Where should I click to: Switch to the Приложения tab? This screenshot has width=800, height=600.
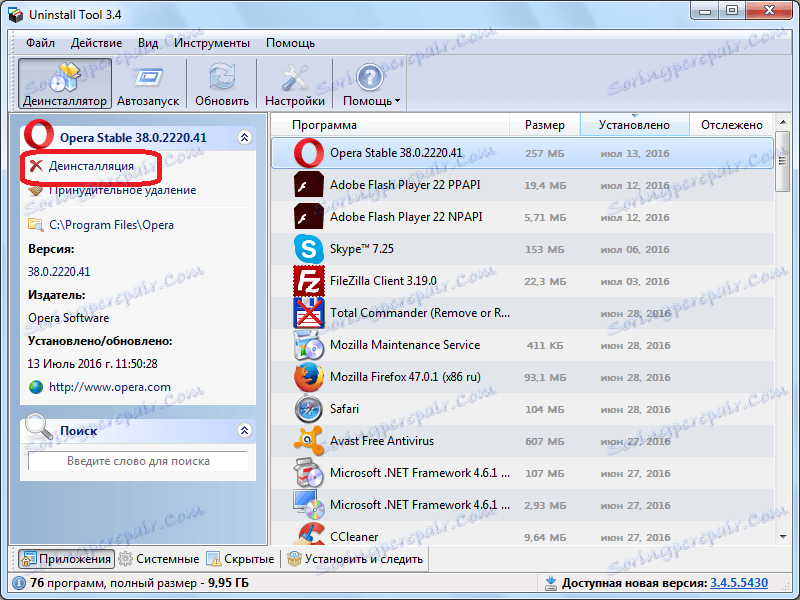[x=66, y=559]
